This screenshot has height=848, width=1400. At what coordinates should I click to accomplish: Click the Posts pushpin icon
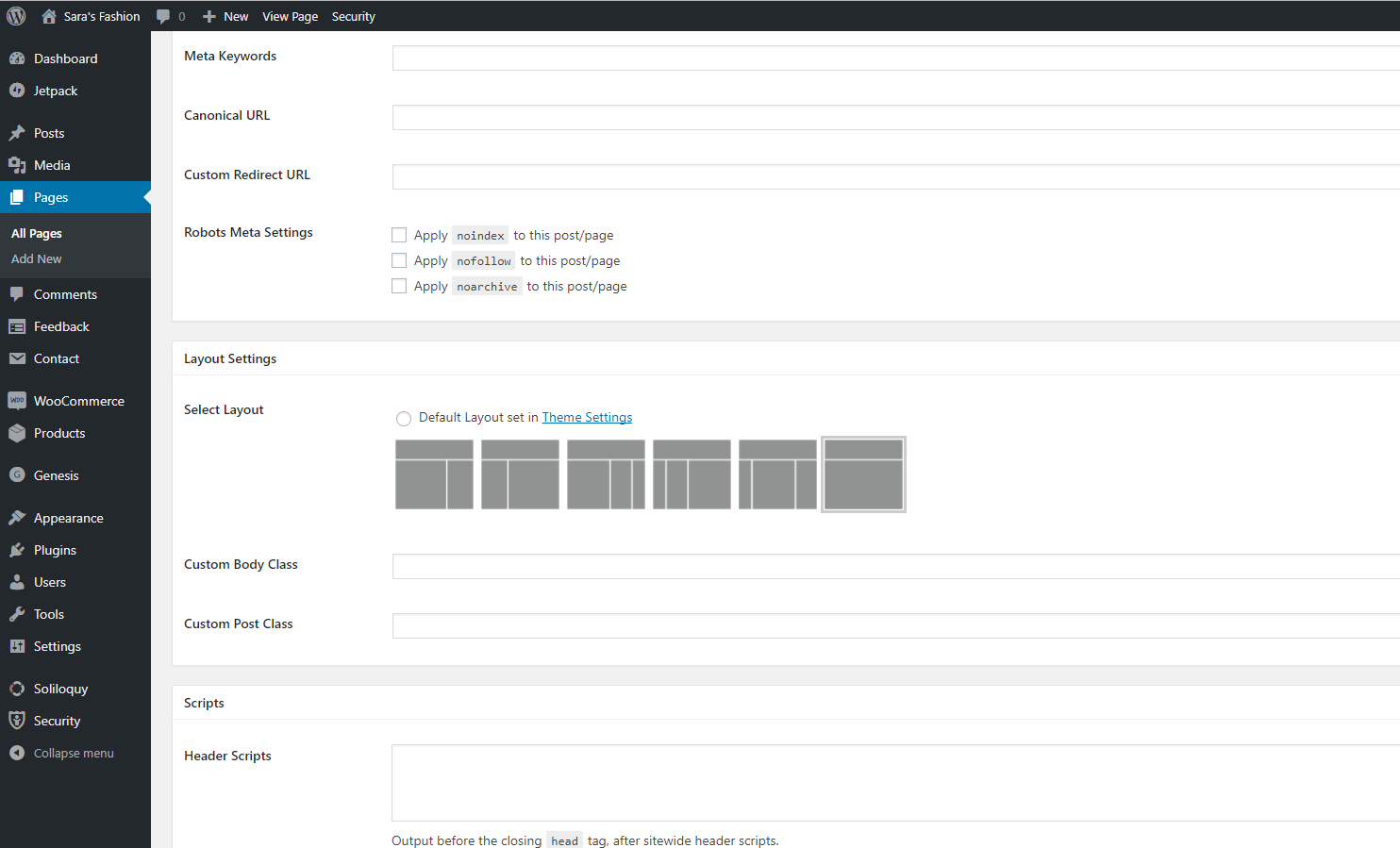tap(17, 133)
